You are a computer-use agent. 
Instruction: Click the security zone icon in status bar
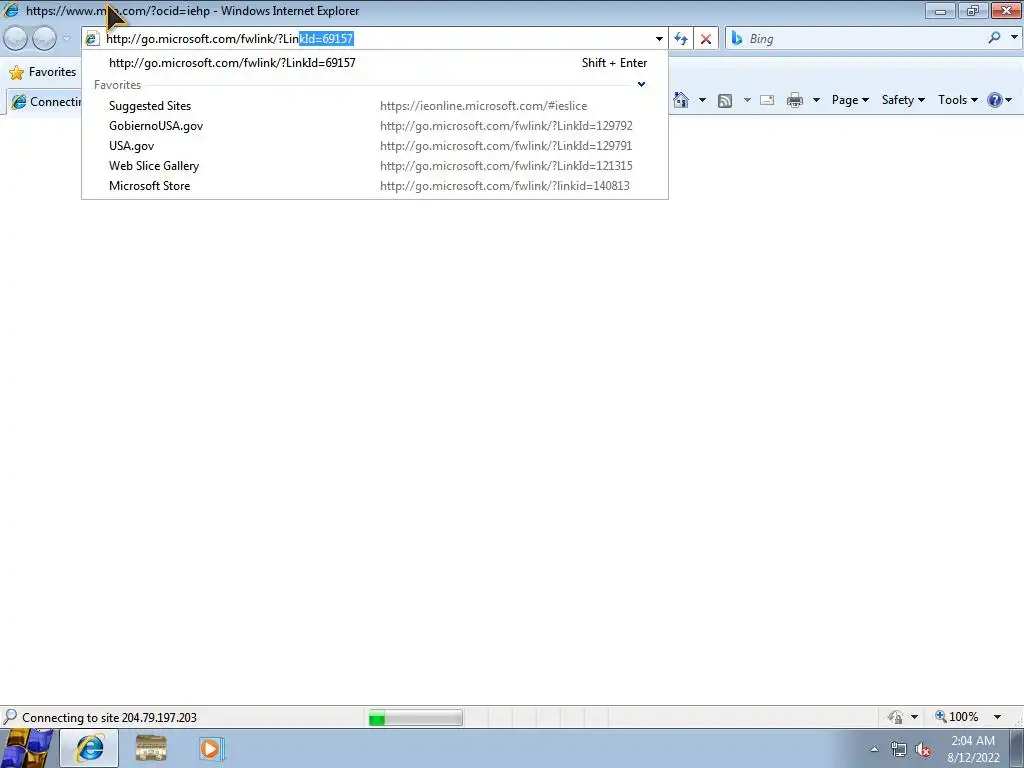pyautogui.click(x=895, y=717)
